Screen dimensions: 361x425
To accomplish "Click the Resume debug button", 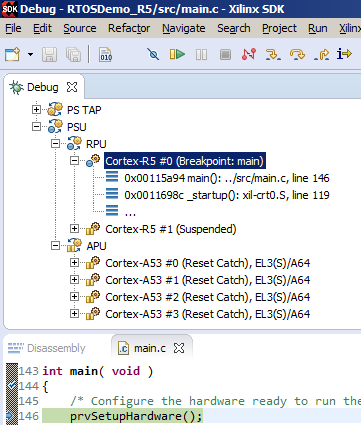I will pos(177,54).
